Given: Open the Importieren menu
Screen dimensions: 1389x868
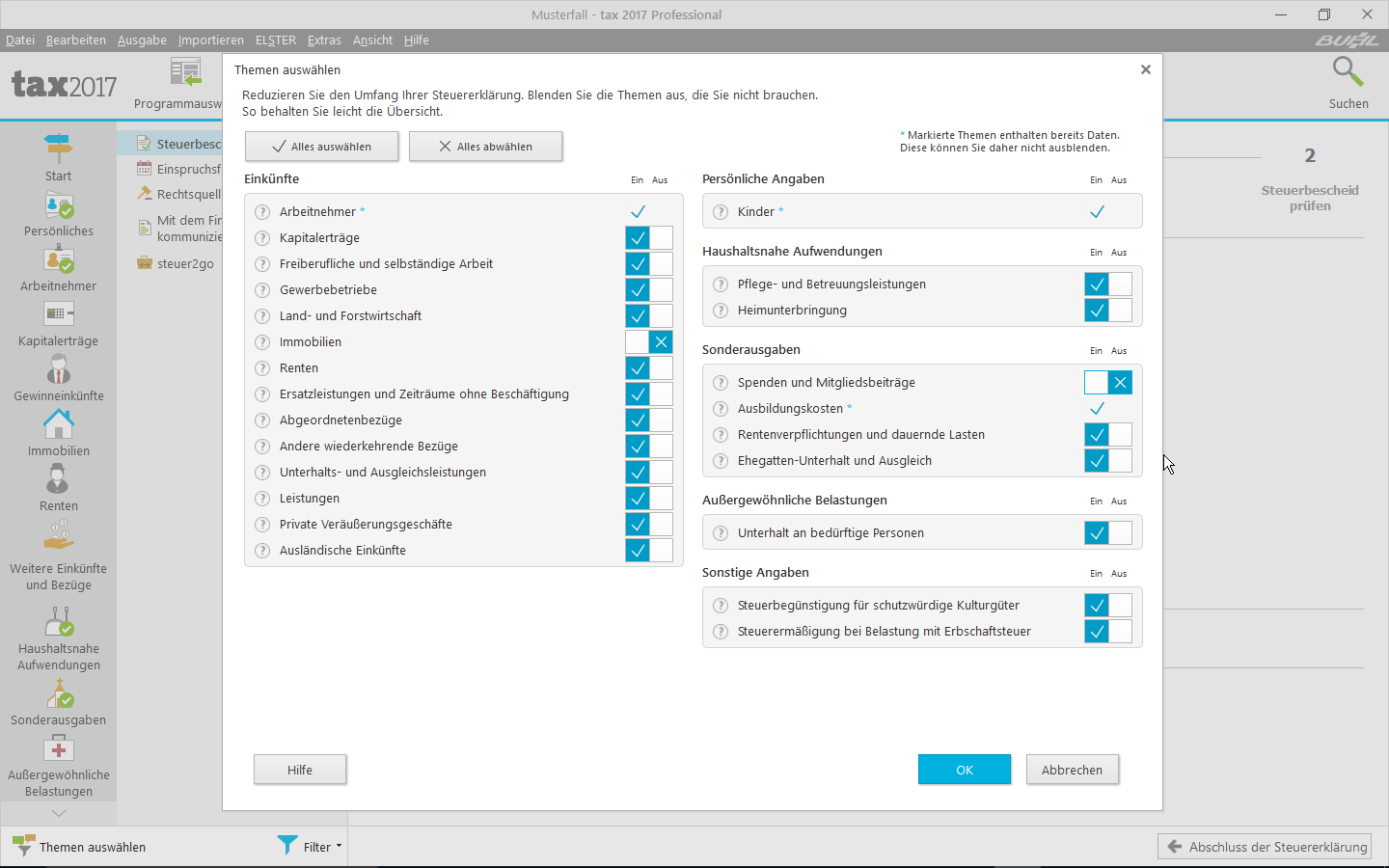Looking at the screenshot, I should click(x=210, y=41).
